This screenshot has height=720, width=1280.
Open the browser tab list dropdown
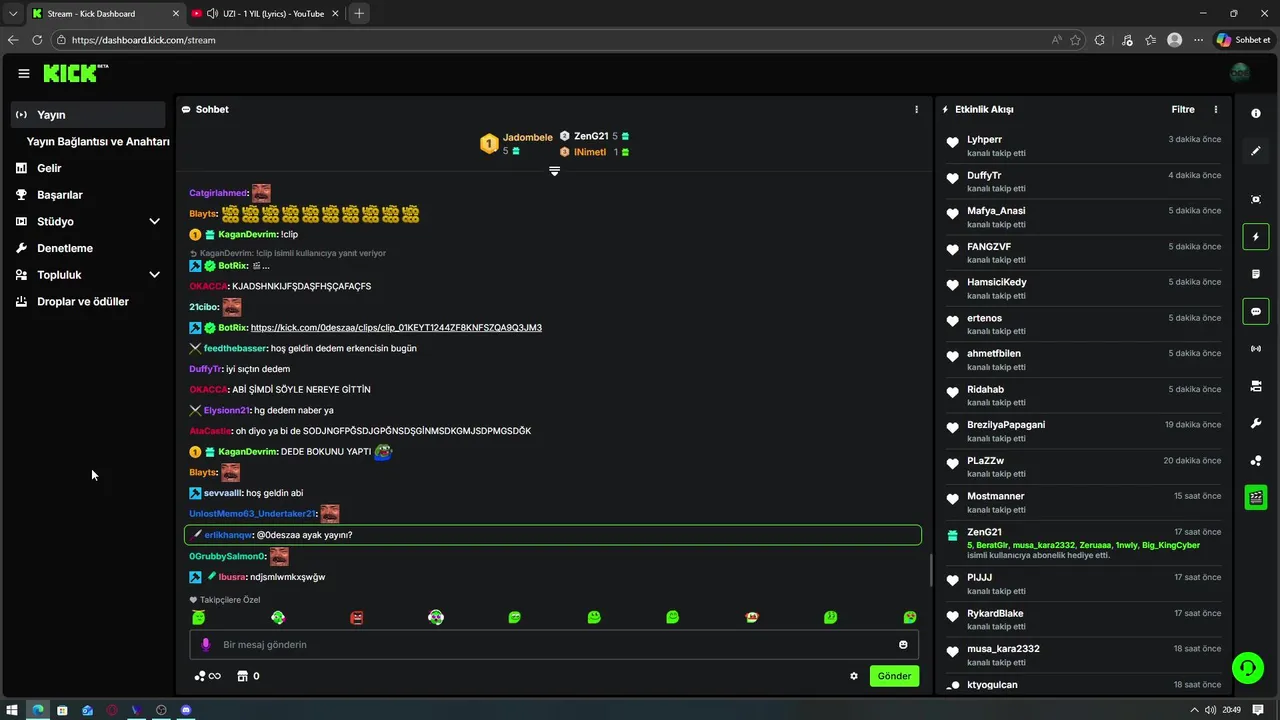click(13, 13)
